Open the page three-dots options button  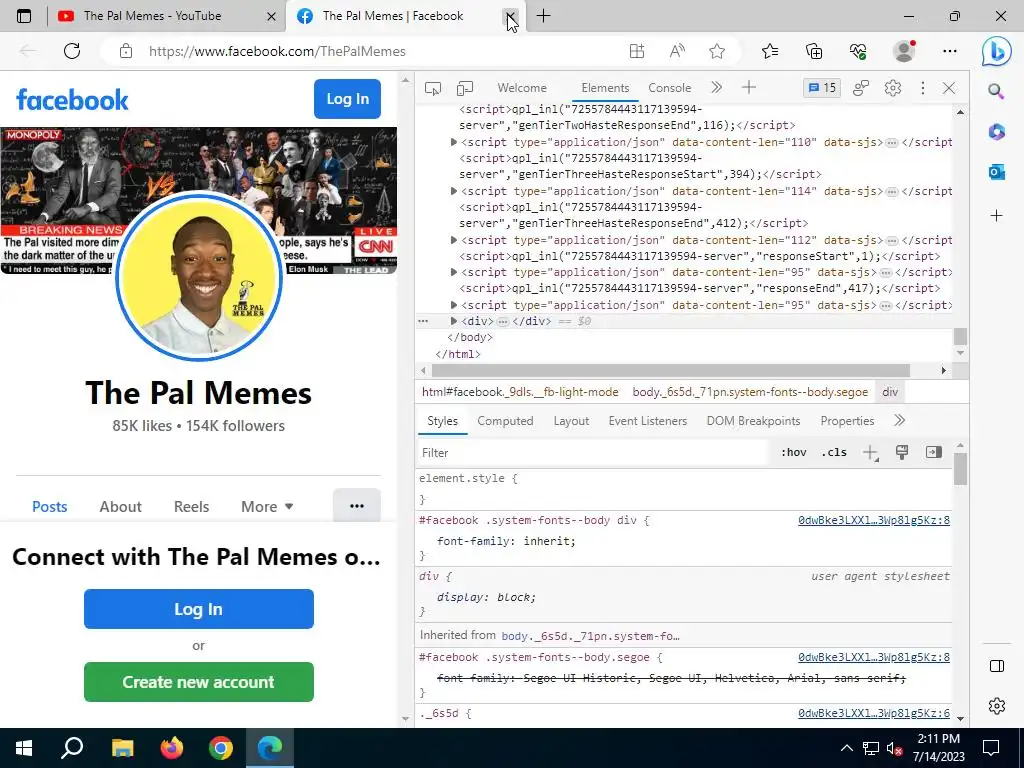tap(357, 505)
